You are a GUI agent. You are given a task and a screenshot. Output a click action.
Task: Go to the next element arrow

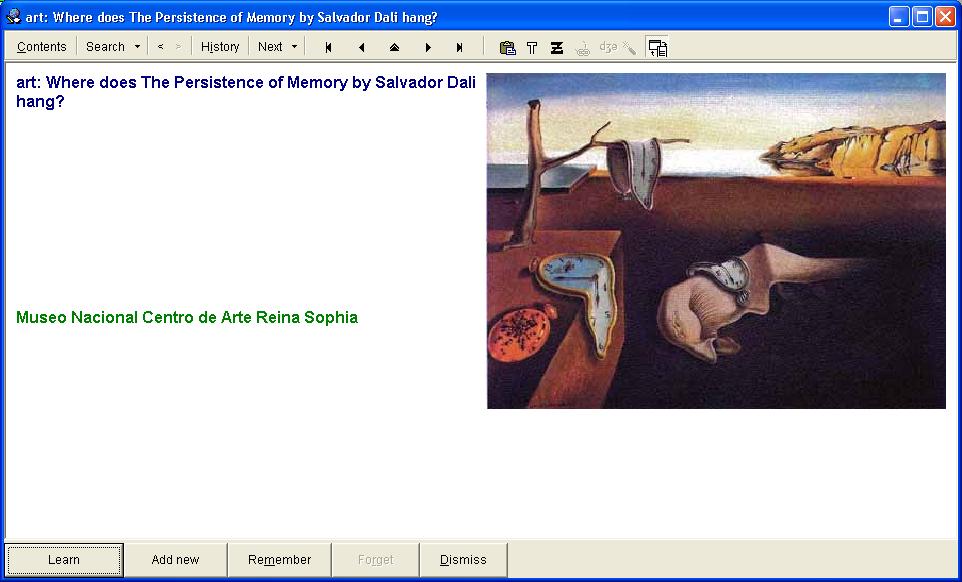point(428,47)
